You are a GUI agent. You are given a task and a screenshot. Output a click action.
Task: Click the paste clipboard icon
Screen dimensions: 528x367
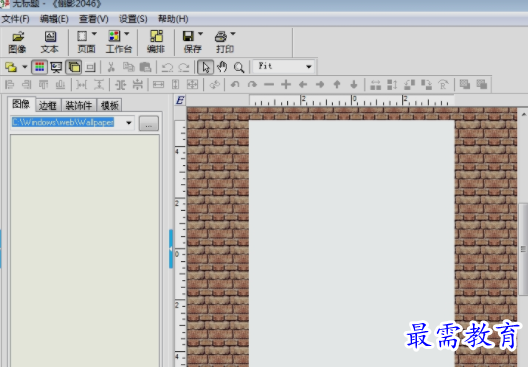pyautogui.click(x=145, y=67)
